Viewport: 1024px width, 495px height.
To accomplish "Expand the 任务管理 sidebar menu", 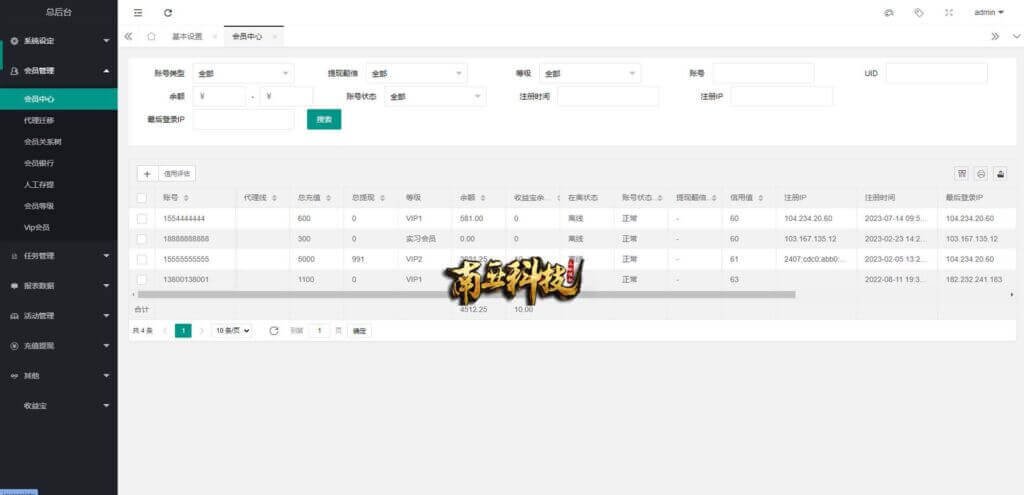I will pos(58,255).
